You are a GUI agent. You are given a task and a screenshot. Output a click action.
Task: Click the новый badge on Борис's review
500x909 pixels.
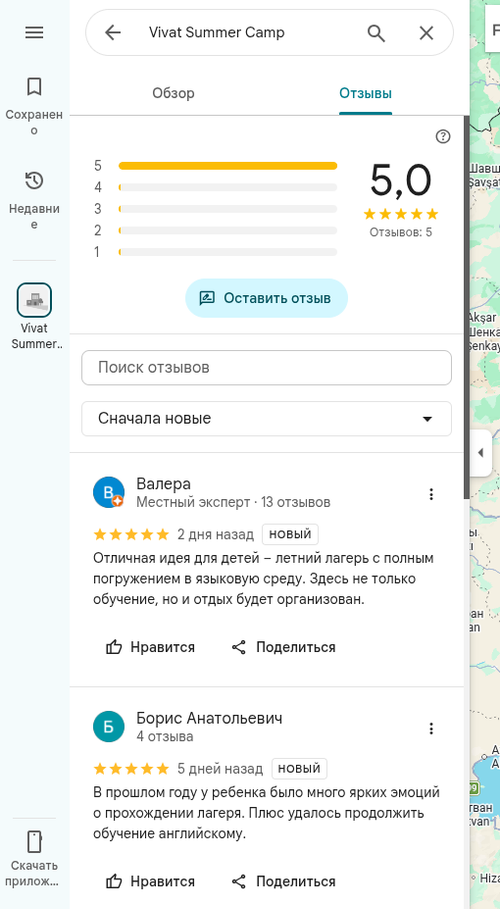coord(299,769)
